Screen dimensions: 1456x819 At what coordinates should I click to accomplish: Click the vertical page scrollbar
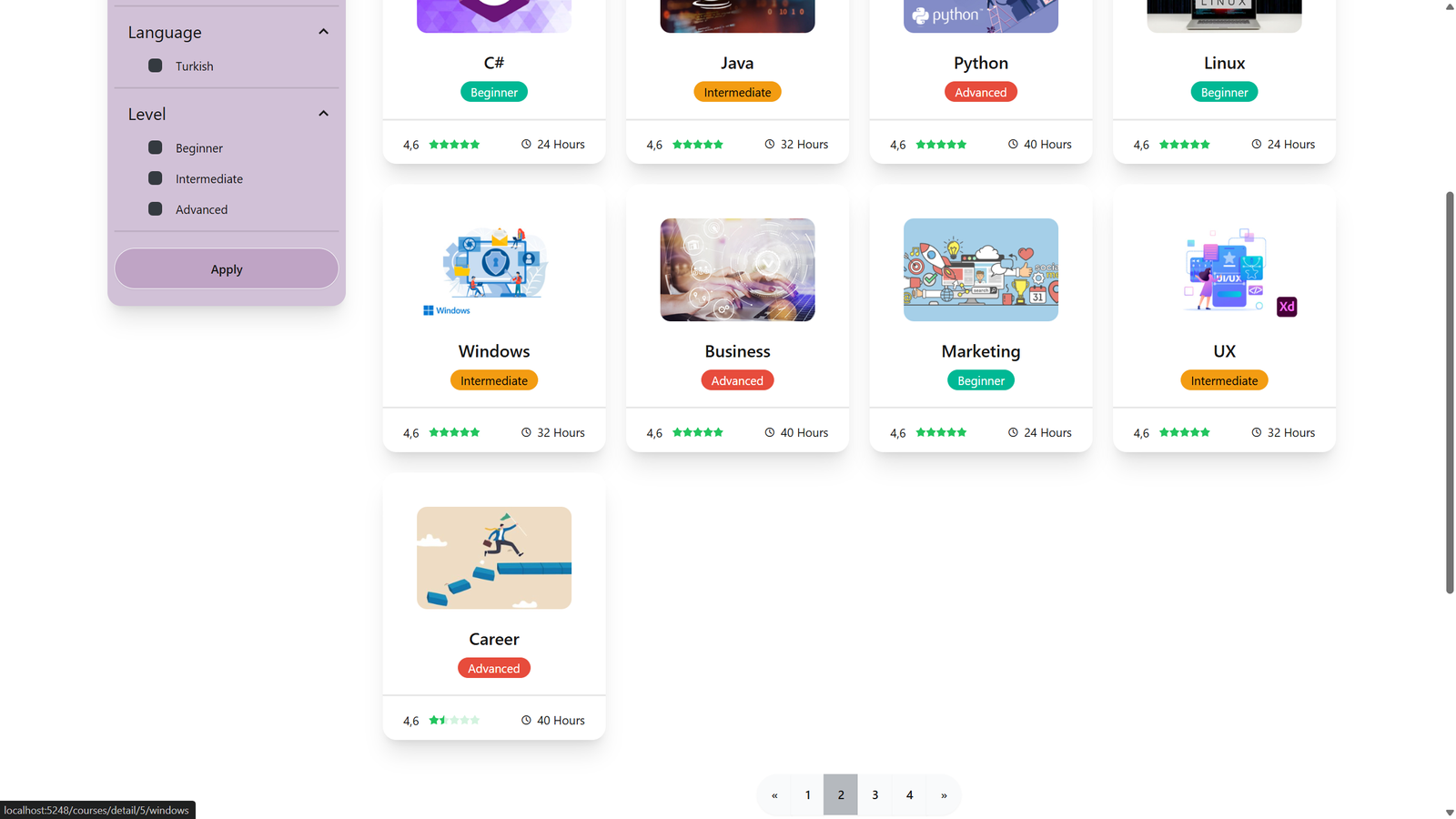(1450, 392)
